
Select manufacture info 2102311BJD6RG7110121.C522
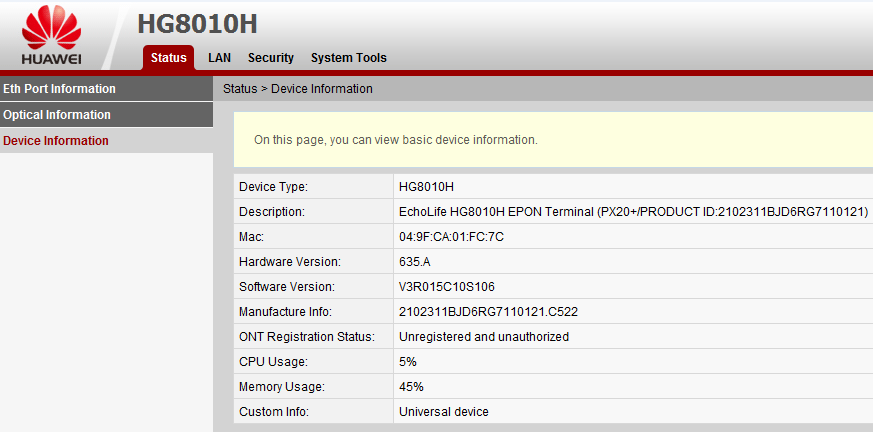[x=488, y=312]
